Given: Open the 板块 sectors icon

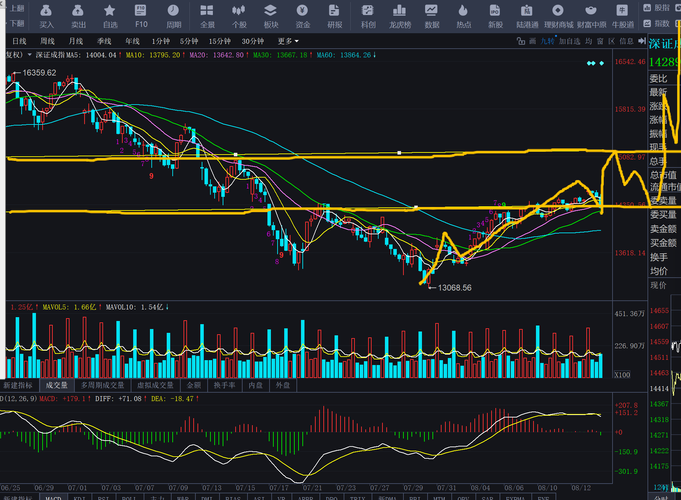Looking at the screenshot, I should 271,16.
